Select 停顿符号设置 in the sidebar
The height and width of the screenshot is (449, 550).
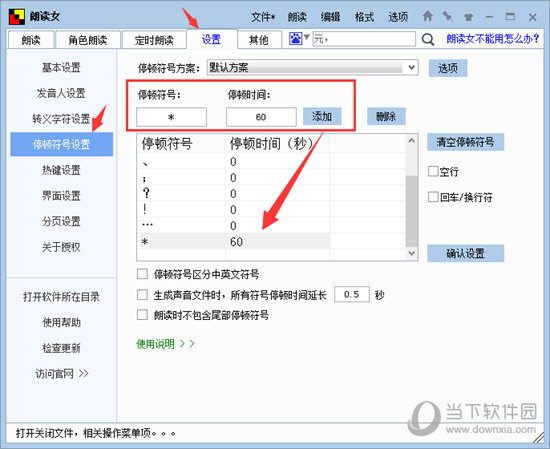[62, 144]
